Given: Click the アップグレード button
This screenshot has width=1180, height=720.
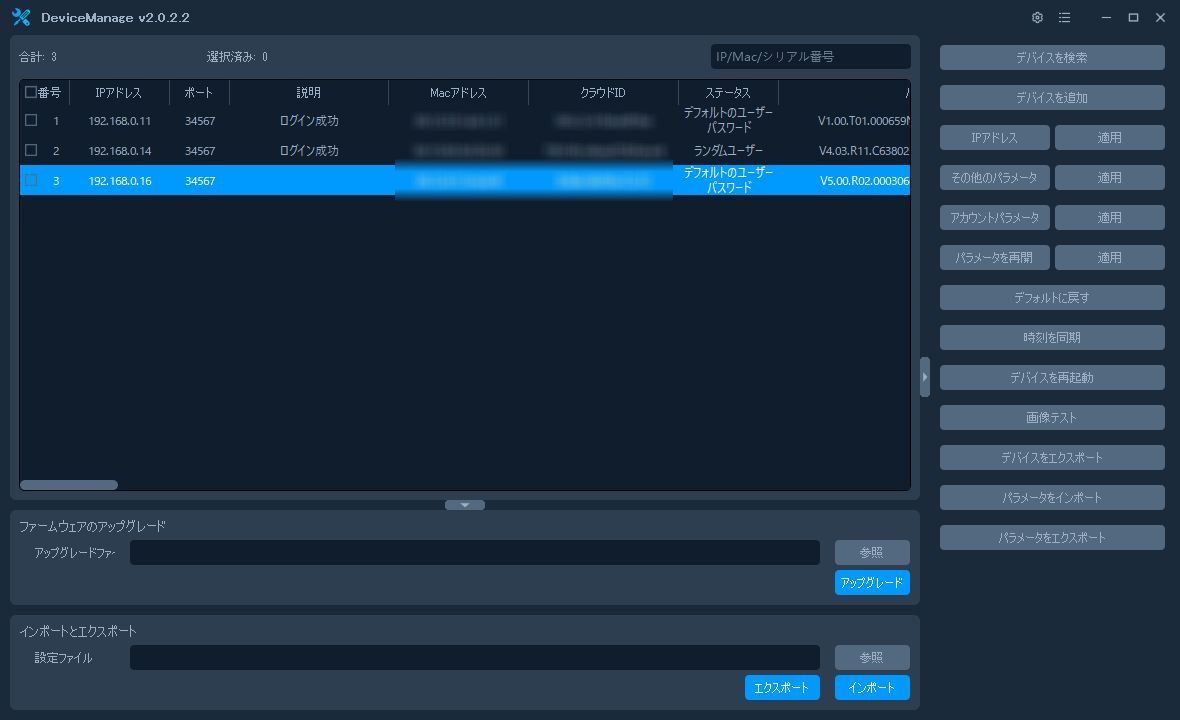Looking at the screenshot, I should pos(872,583).
